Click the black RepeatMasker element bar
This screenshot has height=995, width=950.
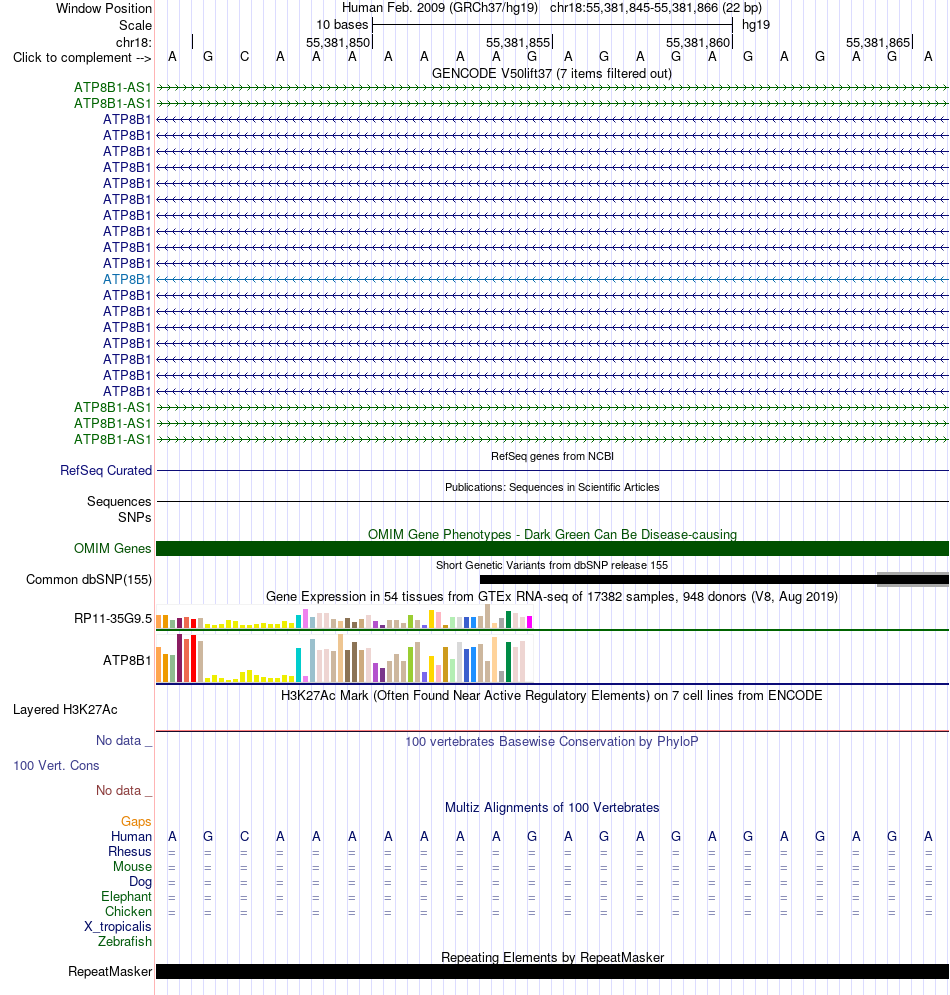[x=552, y=972]
